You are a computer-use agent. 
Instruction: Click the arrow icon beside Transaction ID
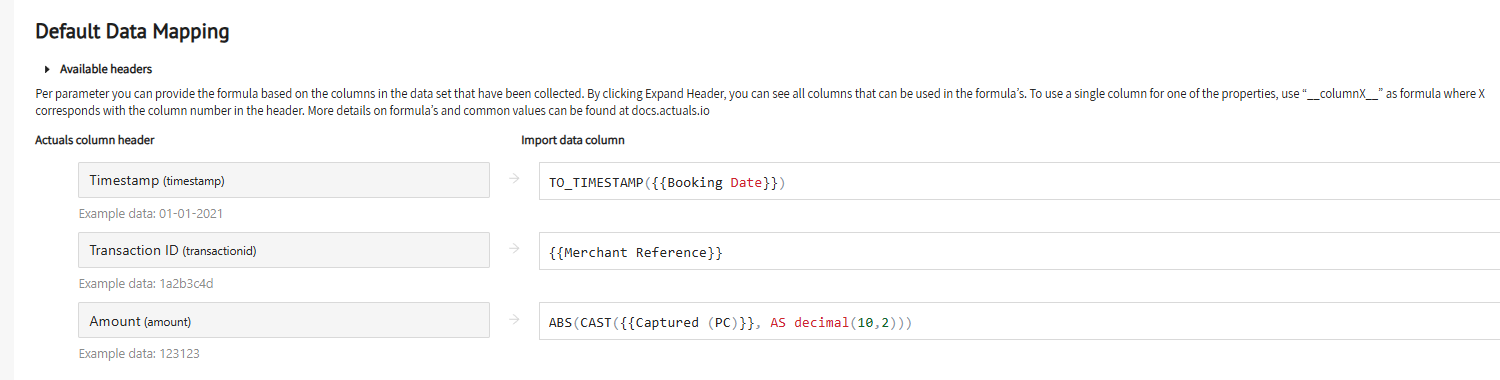(x=515, y=249)
